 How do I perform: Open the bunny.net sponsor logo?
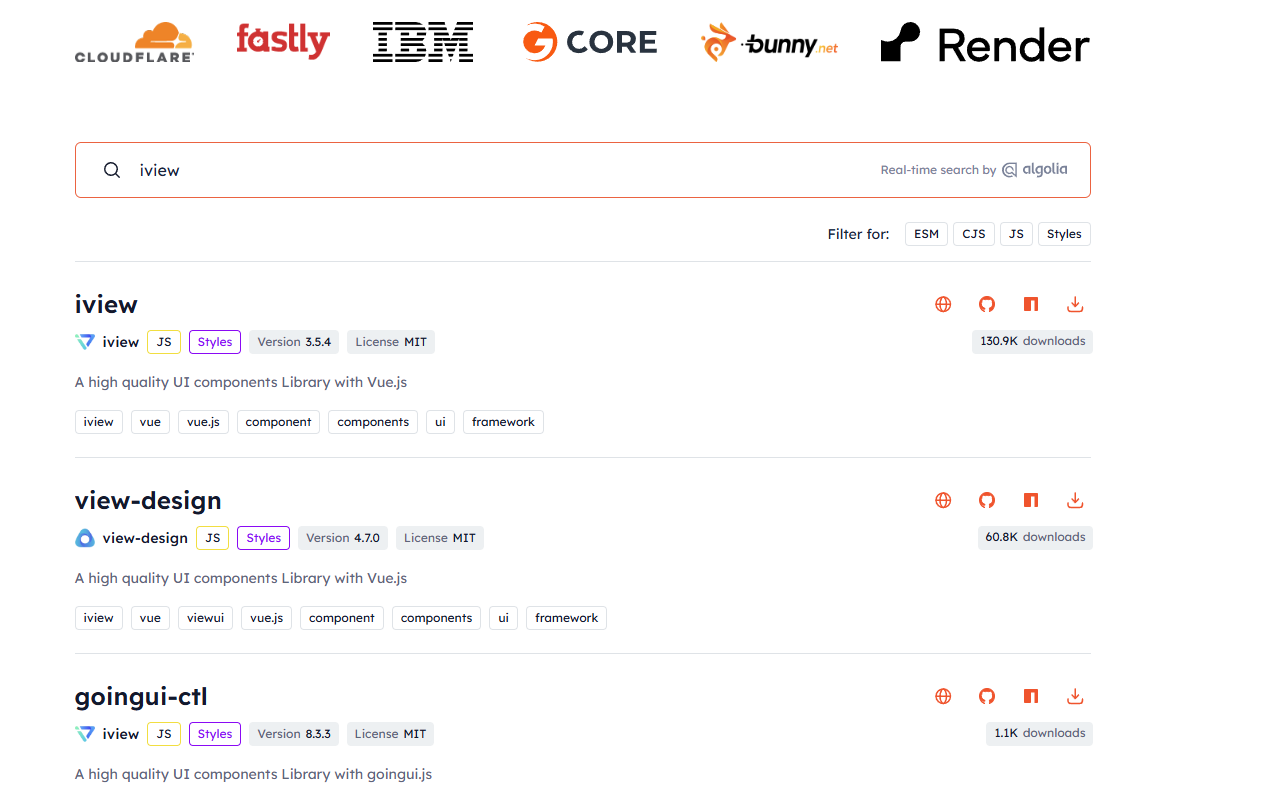769,44
